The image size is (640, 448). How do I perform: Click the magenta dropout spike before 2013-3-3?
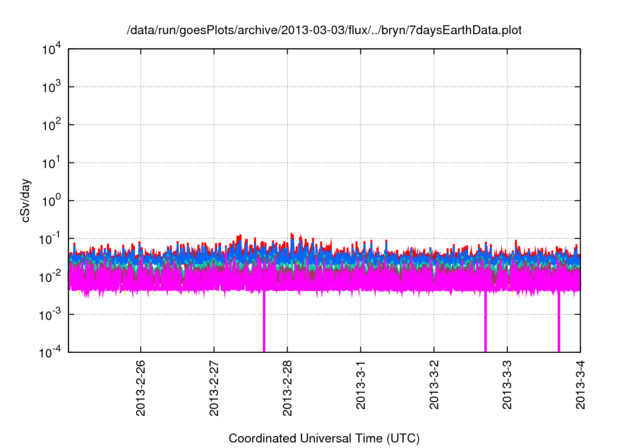[485, 322]
